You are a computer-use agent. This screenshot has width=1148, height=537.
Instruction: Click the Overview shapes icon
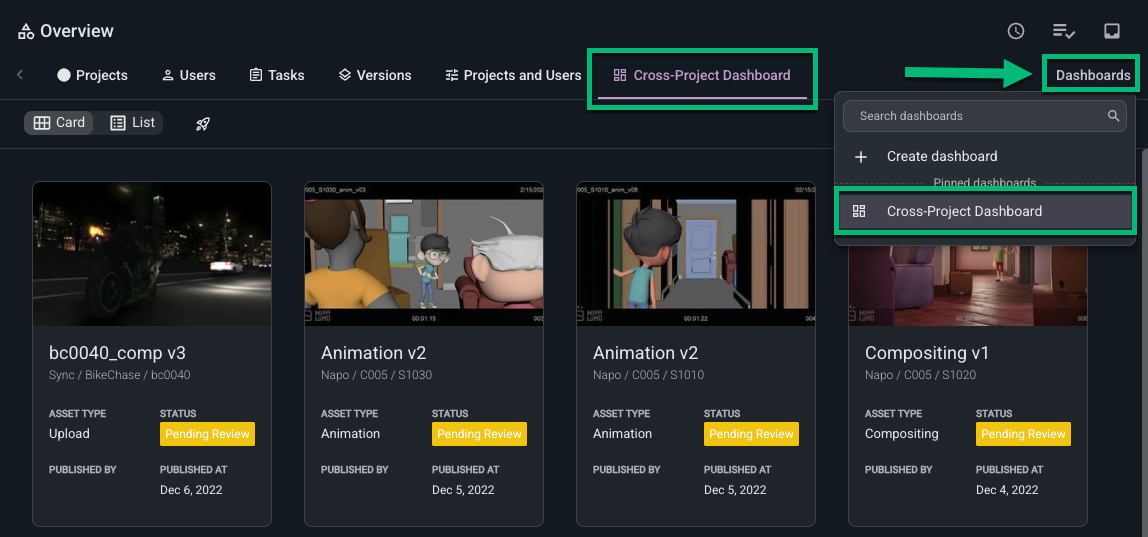(26, 31)
